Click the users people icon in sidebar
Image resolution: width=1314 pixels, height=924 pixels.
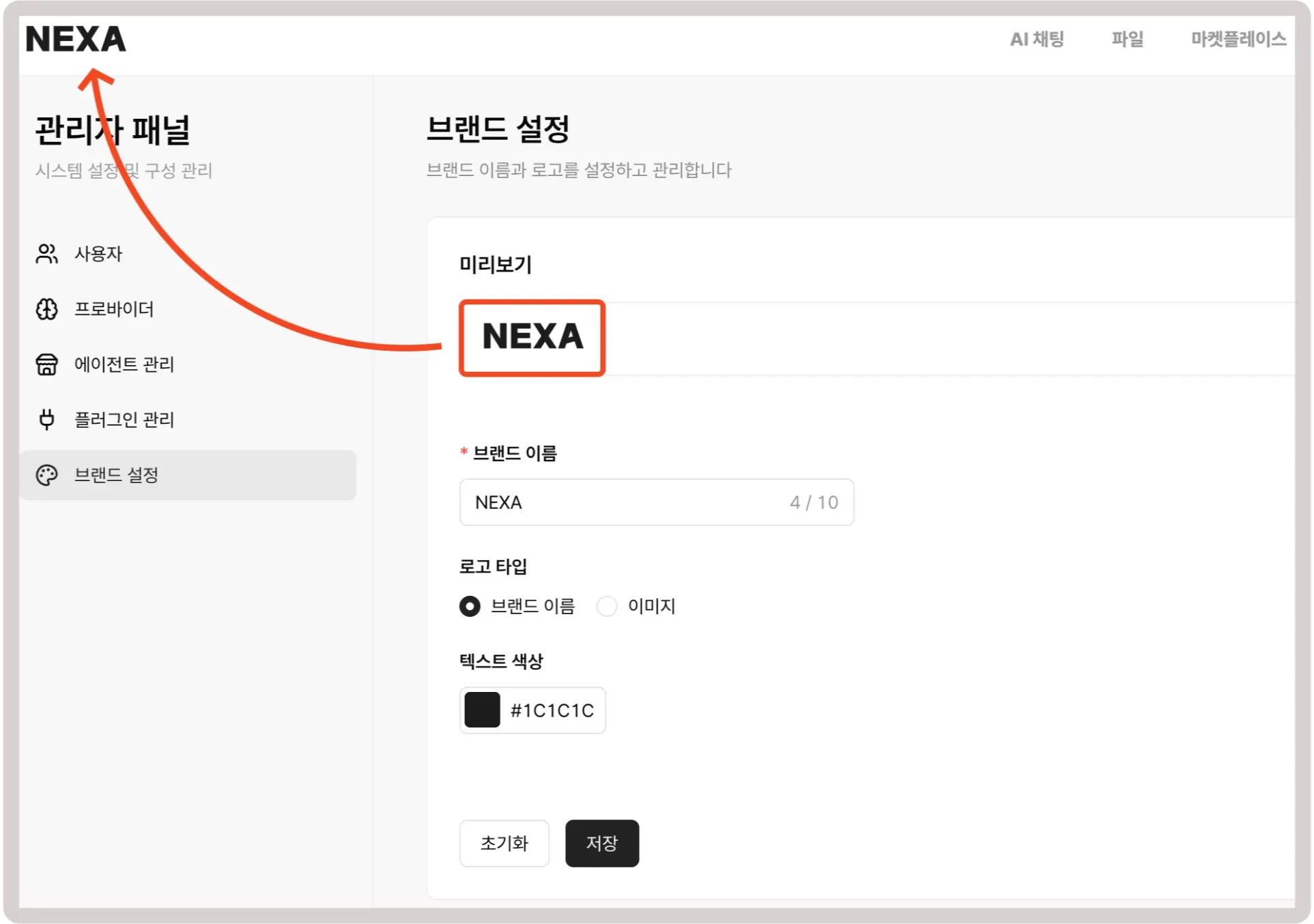pyautogui.click(x=46, y=254)
